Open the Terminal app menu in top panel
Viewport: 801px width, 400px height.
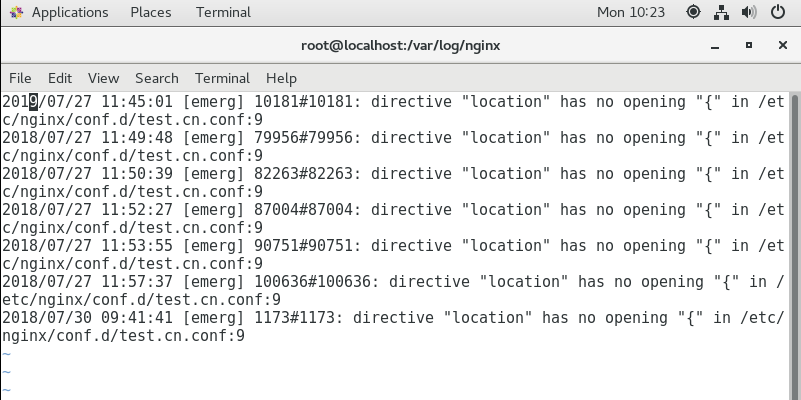(x=223, y=12)
